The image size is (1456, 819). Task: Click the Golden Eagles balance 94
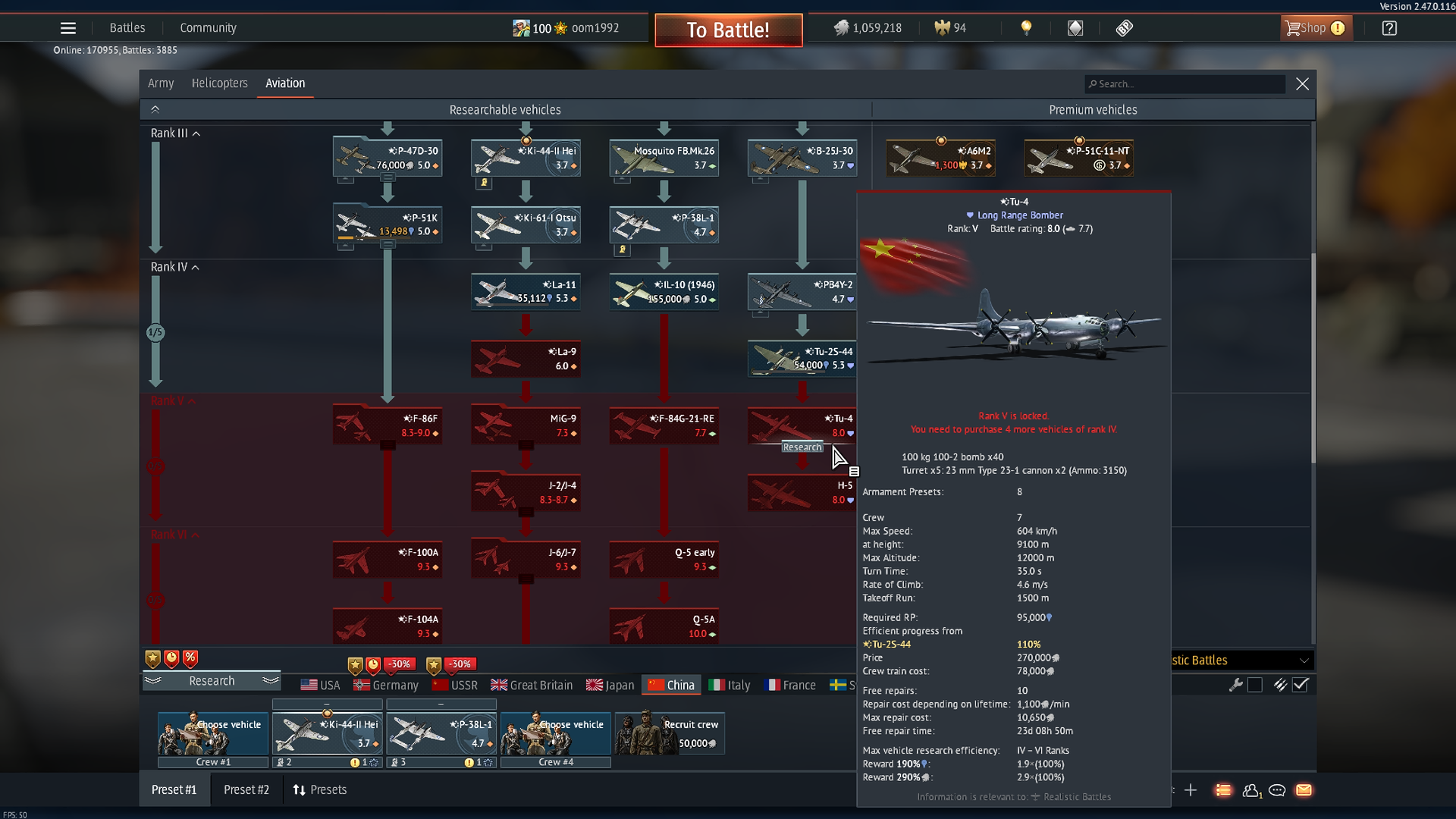coord(950,28)
